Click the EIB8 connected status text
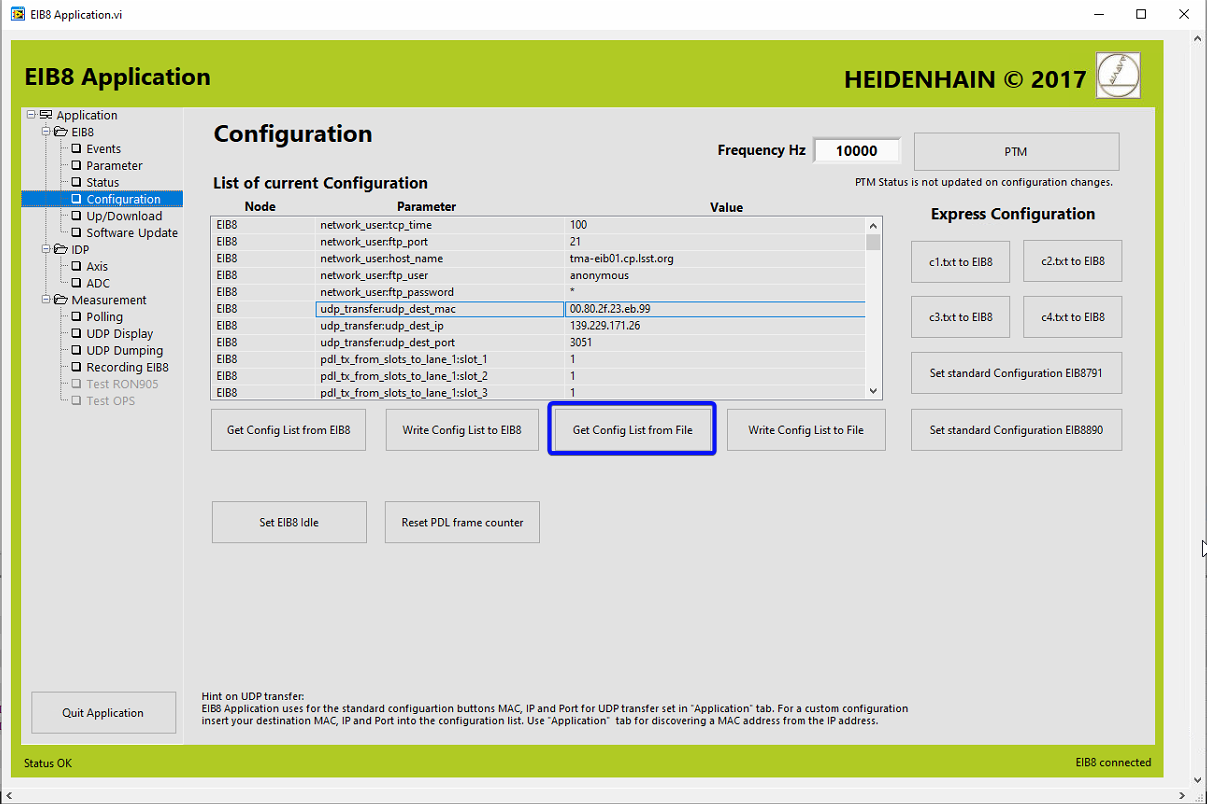The image size is (1207, 804). coord(1113,762)
